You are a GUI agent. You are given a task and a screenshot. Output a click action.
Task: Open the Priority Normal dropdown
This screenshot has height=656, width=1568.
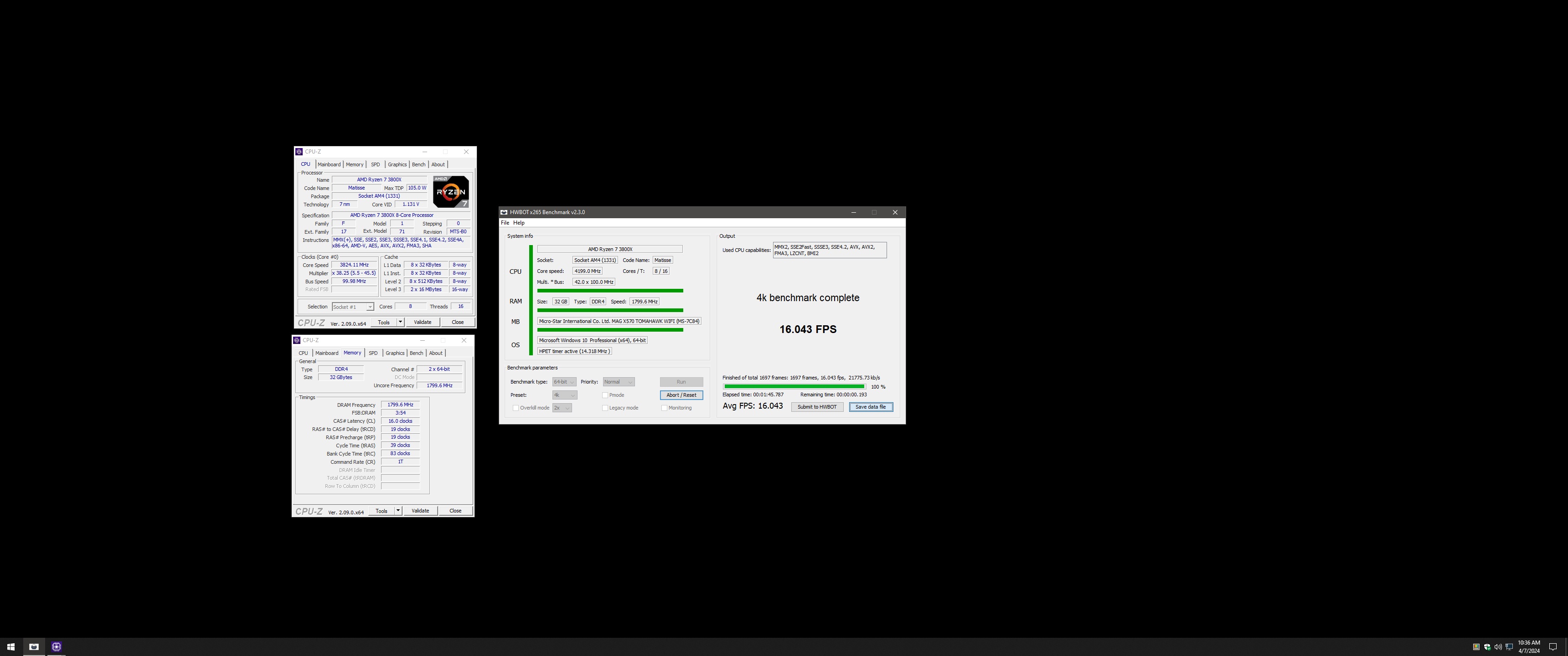(619, 382)
